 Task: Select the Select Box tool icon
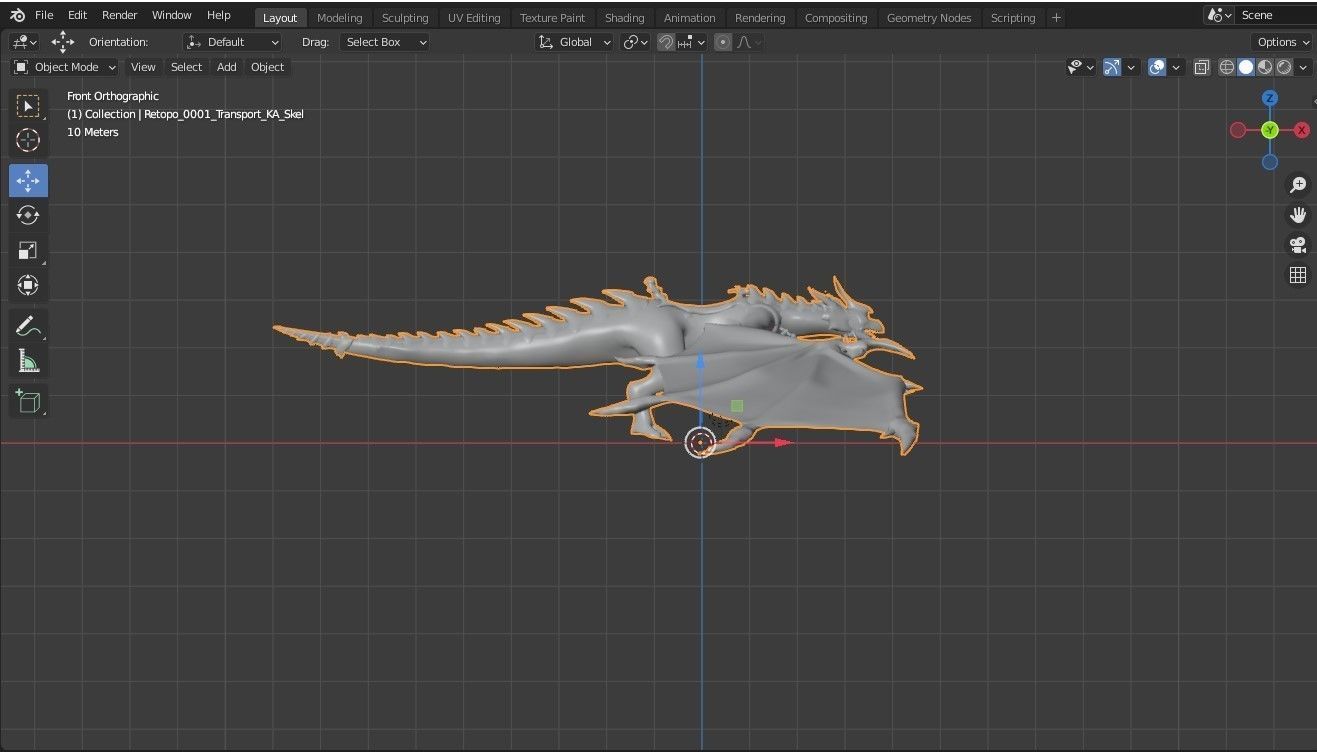point(28,106)
